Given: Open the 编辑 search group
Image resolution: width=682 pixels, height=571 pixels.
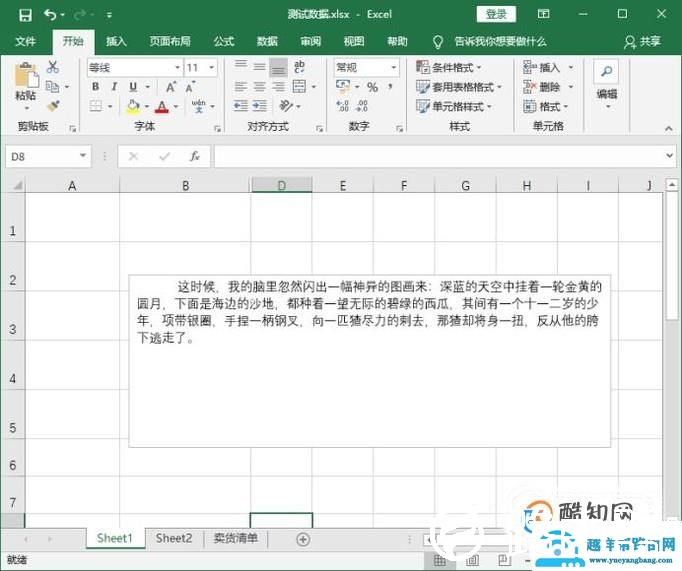Looking at the screenshot, I should point(607,85).
